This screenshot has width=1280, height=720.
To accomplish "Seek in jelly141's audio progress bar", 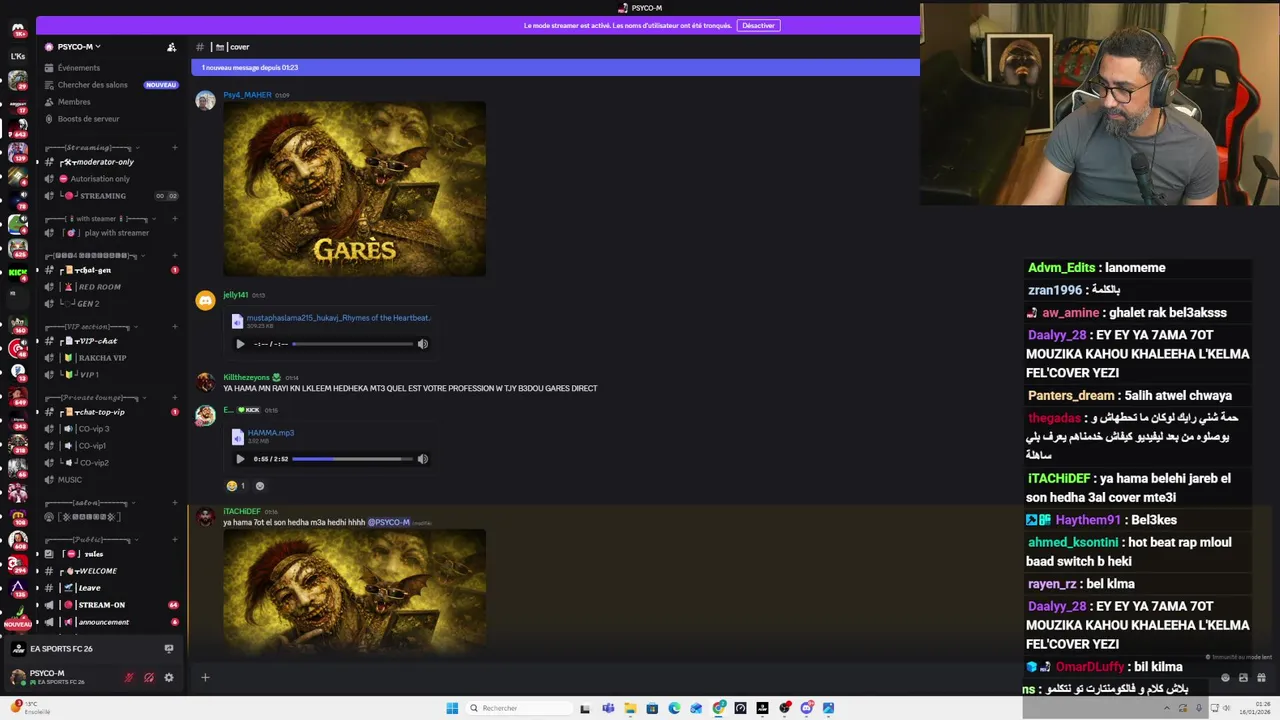I will coord(352,344).
